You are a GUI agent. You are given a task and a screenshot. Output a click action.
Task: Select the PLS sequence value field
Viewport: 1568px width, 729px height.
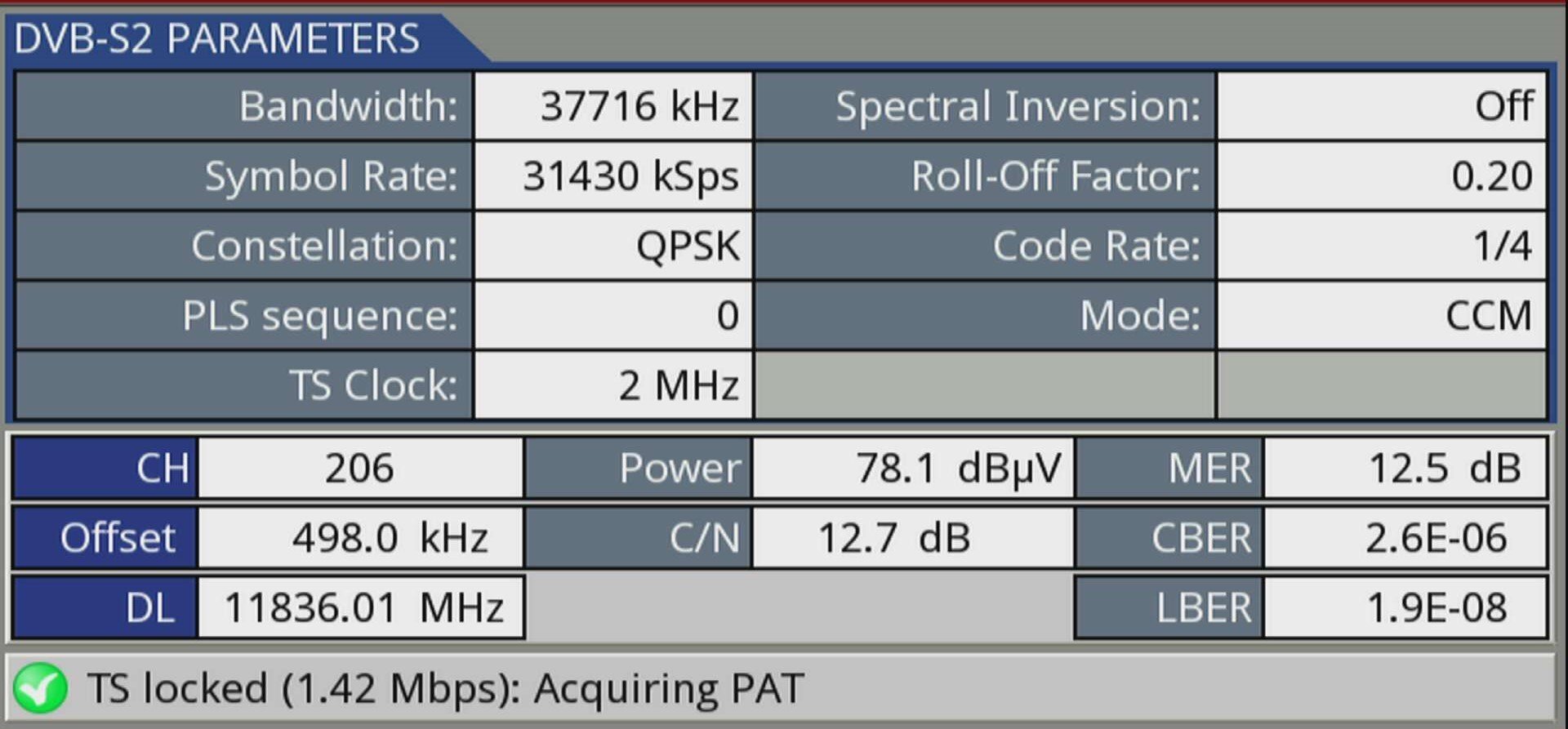click(x=613, y=316)
